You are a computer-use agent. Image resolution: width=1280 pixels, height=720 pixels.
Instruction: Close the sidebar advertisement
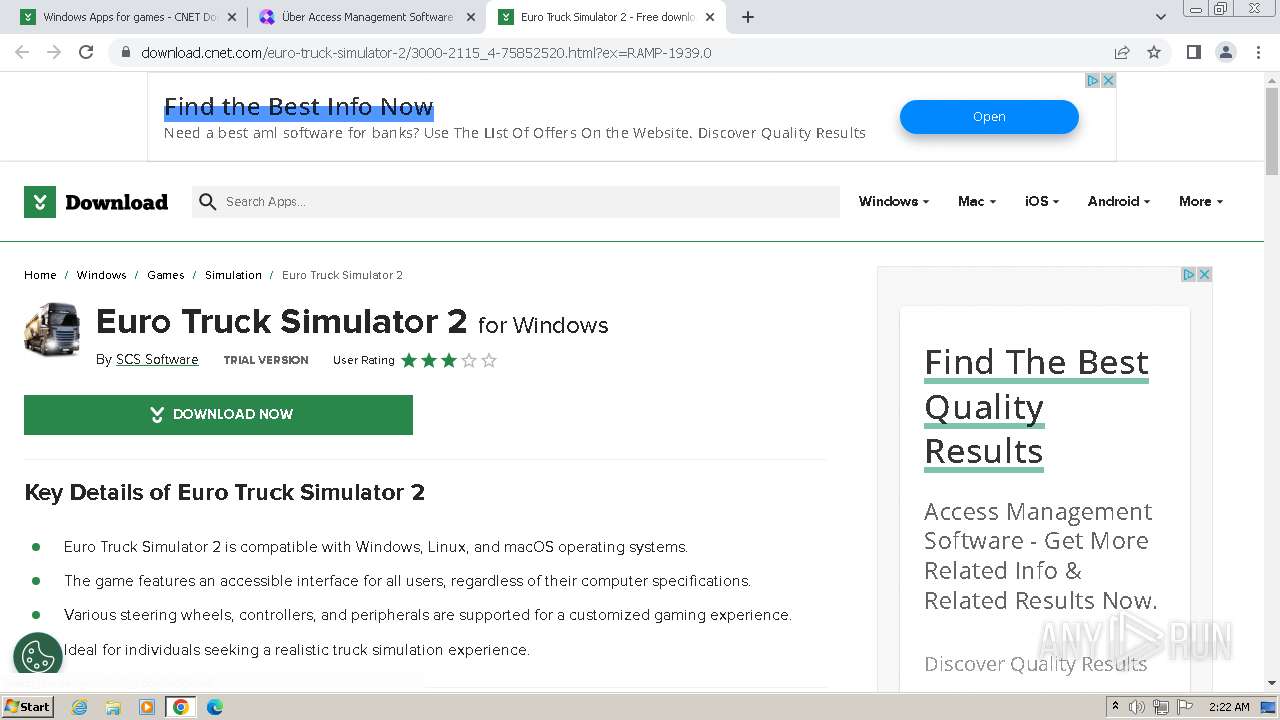coord(1204,274)
